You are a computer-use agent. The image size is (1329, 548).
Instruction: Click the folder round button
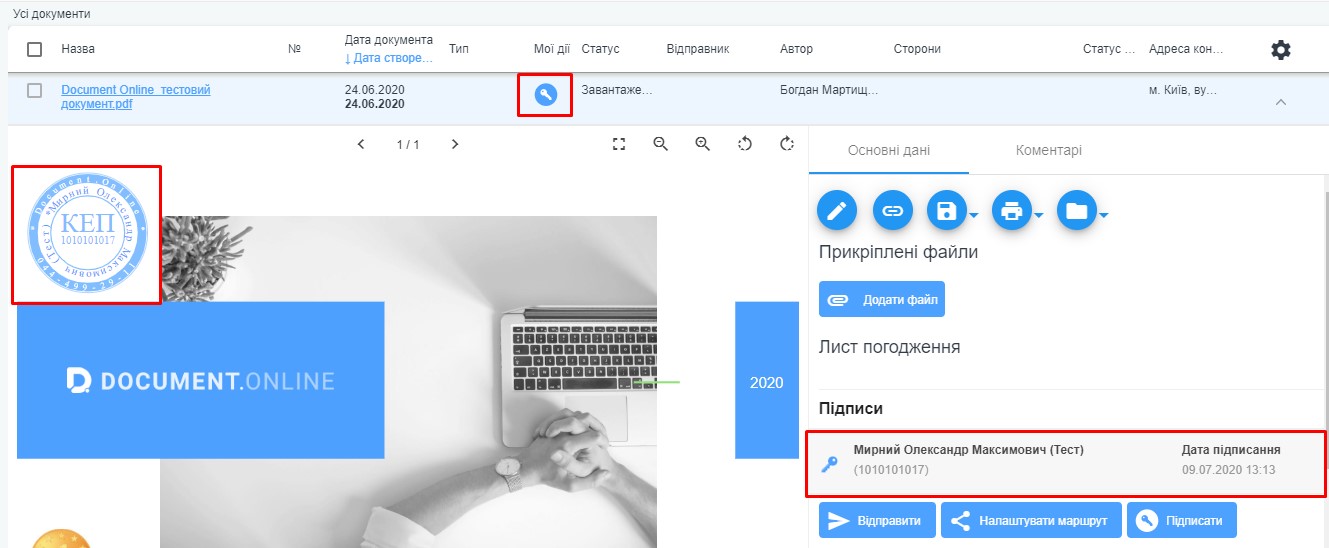[x=1075, y=211]
